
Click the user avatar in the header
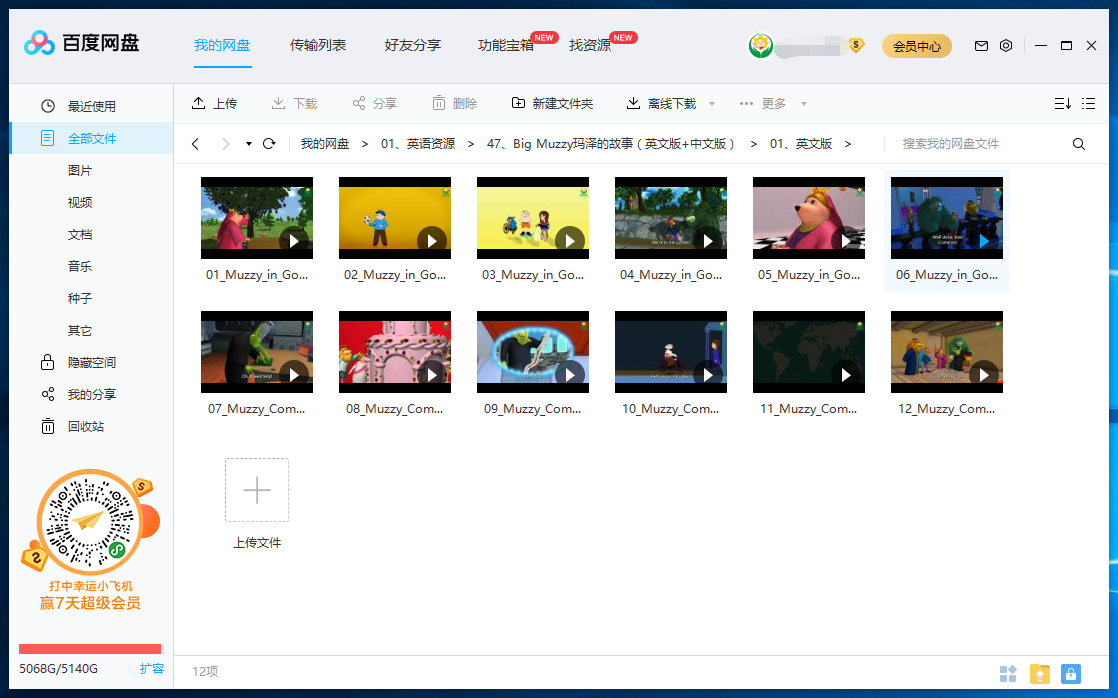[761, 46]
